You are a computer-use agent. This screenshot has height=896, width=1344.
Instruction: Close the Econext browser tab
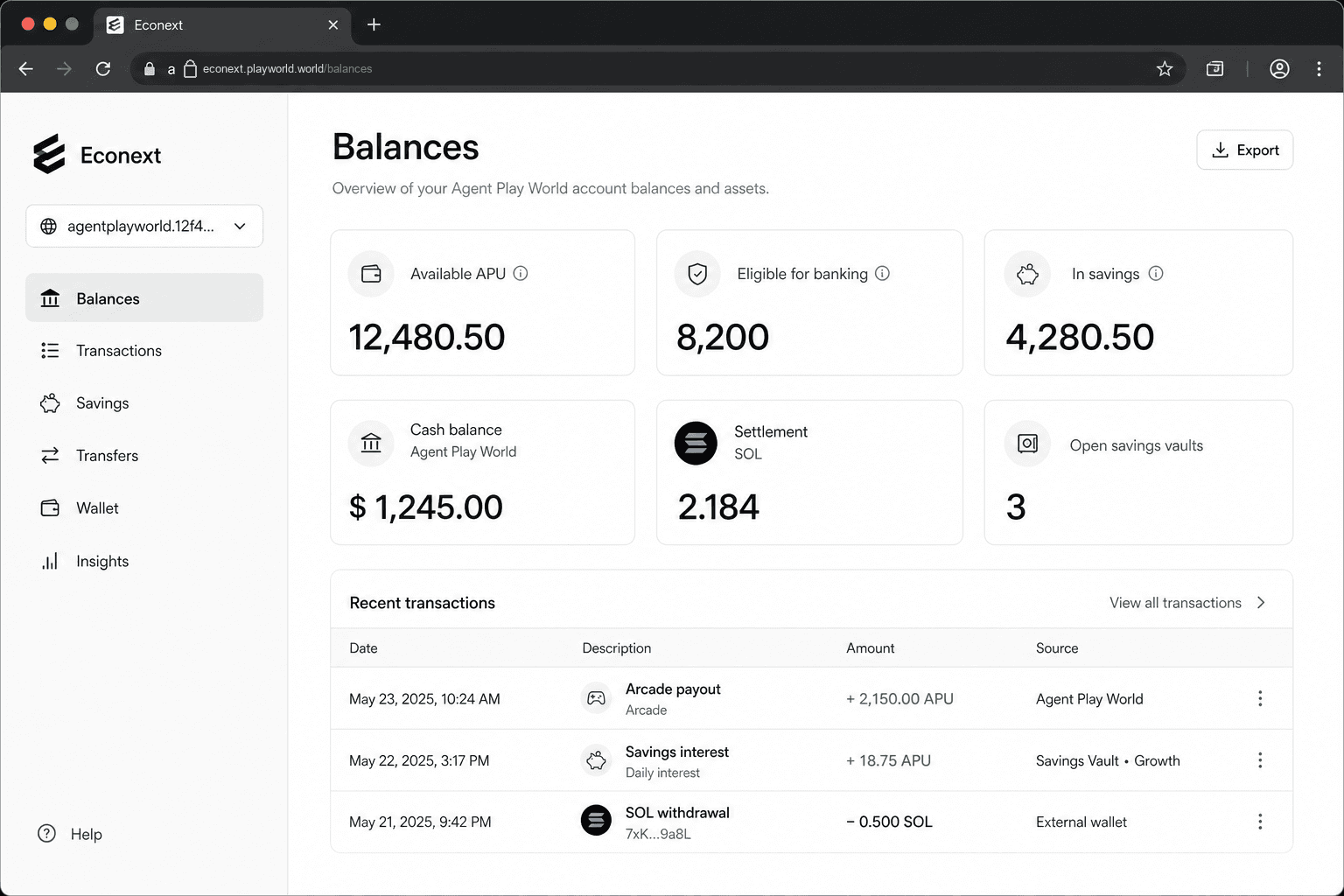[333, 25]
